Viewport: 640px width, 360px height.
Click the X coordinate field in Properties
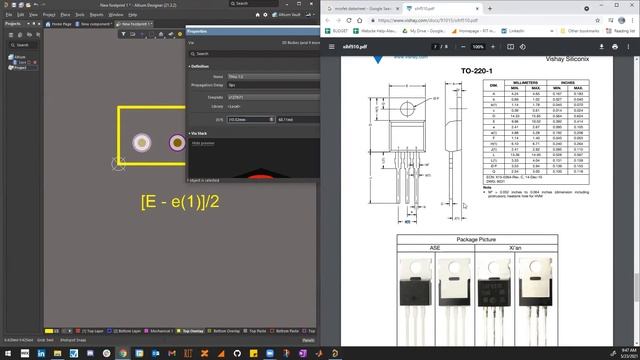(251, 120)
